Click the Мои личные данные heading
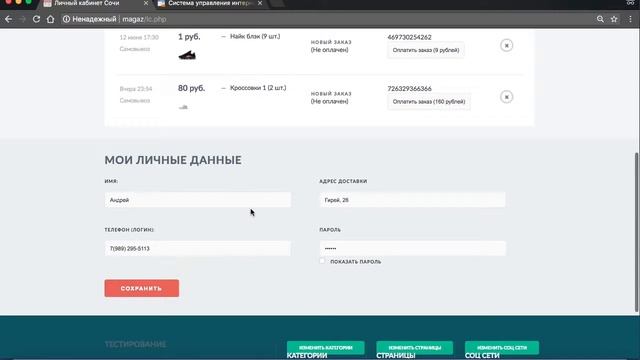Screen dimensions: 640x360 coord(173,160)
